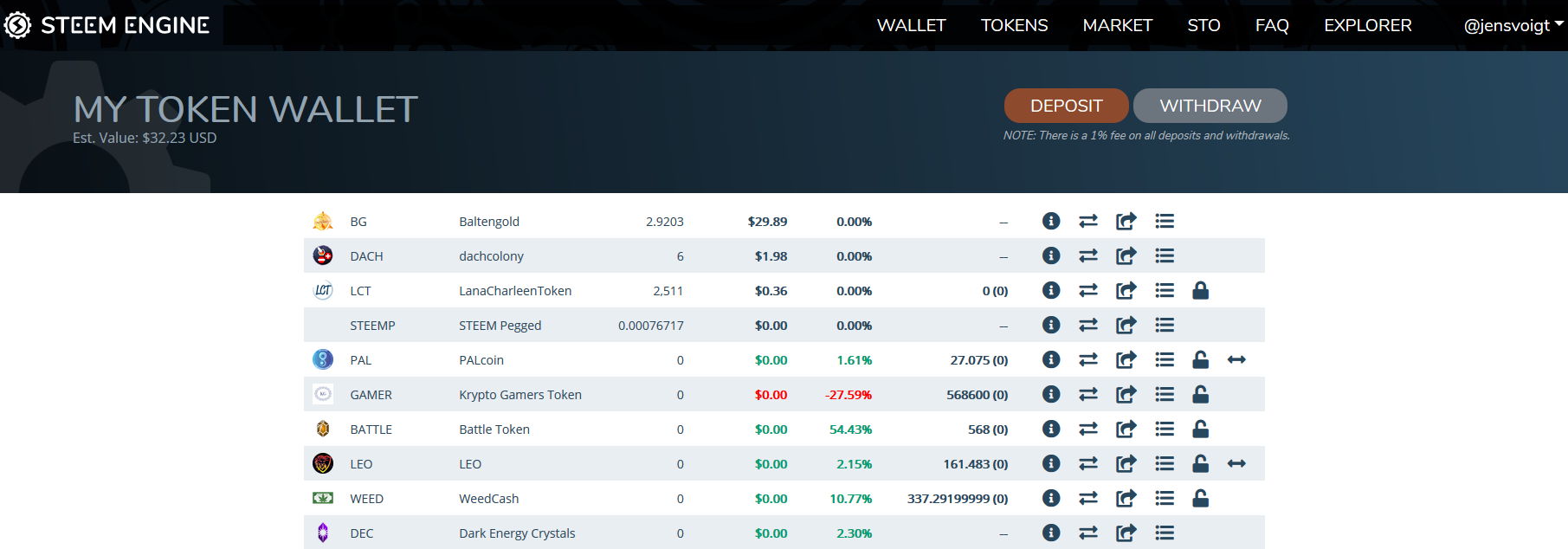Send STEEMP using the share icon

tap(1126, 325)
